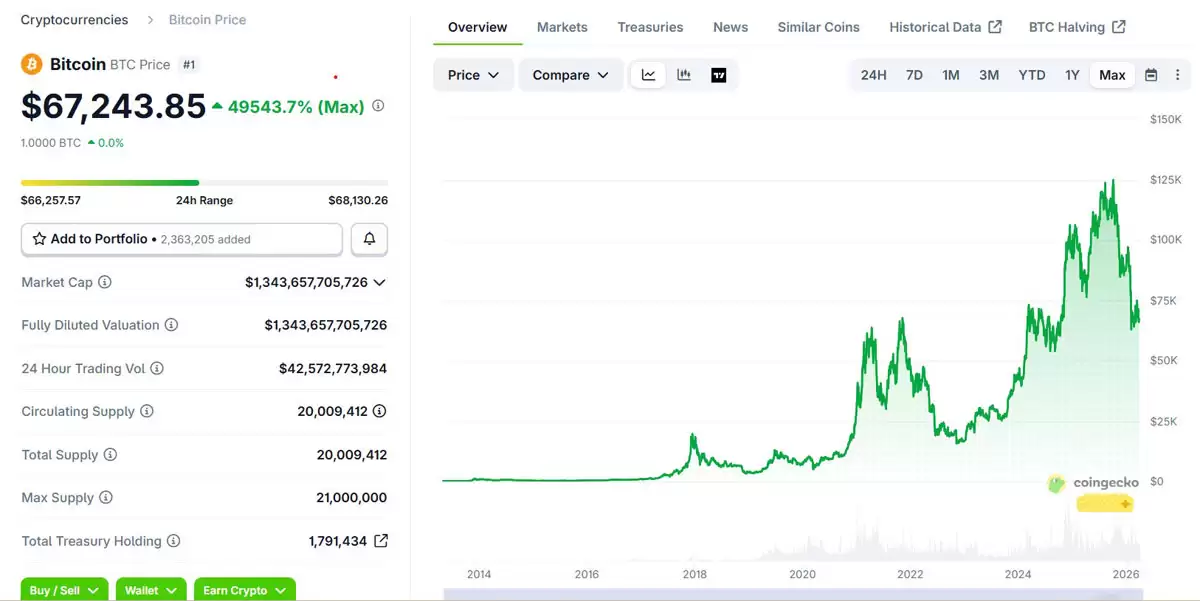
Task: Select the 7D time range
Action: coord(914,75)
